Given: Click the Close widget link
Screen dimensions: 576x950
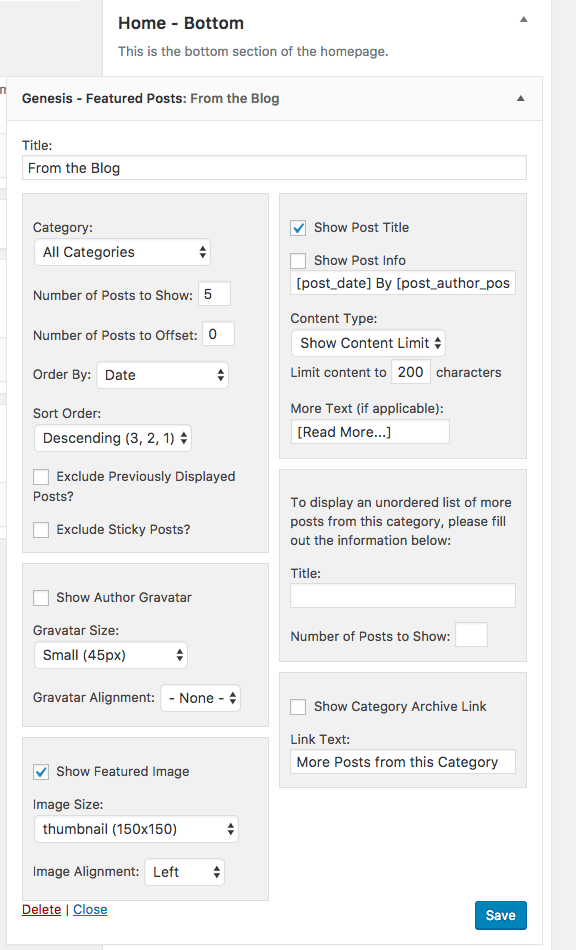Looking at the screenshot, I should [x=90, y=909].
